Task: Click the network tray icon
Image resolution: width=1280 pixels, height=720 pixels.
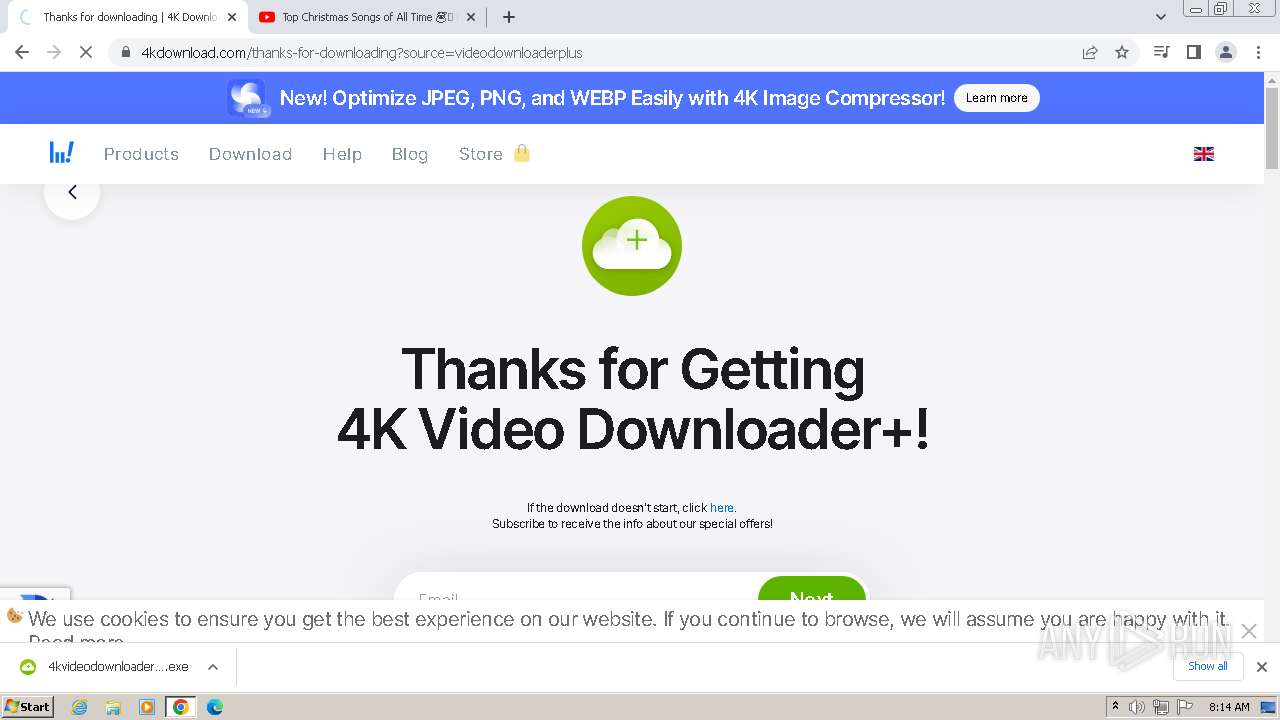Action: 1161,707
